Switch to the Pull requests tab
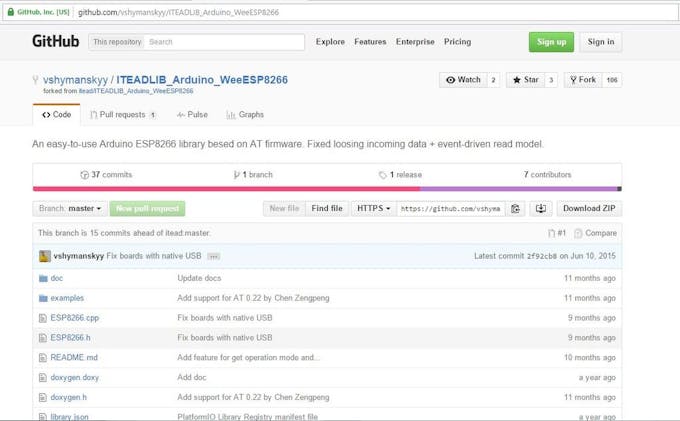Screen dimensions: 680x421 pos(123,114)
